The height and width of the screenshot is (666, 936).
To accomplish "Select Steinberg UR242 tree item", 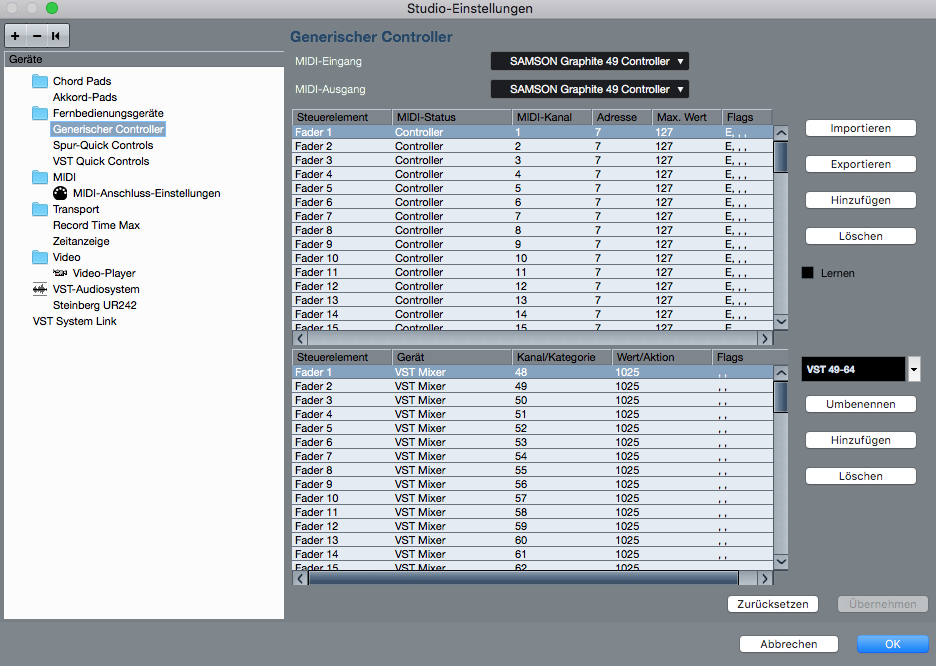I will click(94, 306).
